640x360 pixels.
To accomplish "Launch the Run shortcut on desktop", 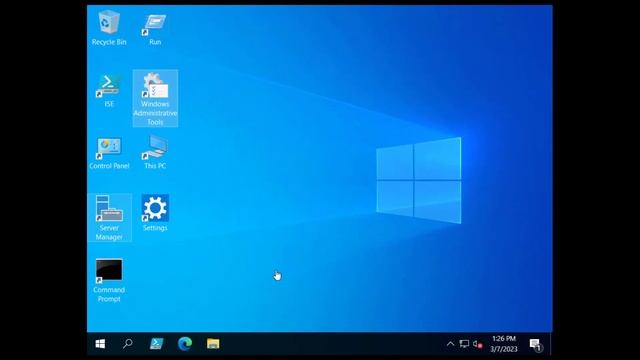I will pos(155,29).
